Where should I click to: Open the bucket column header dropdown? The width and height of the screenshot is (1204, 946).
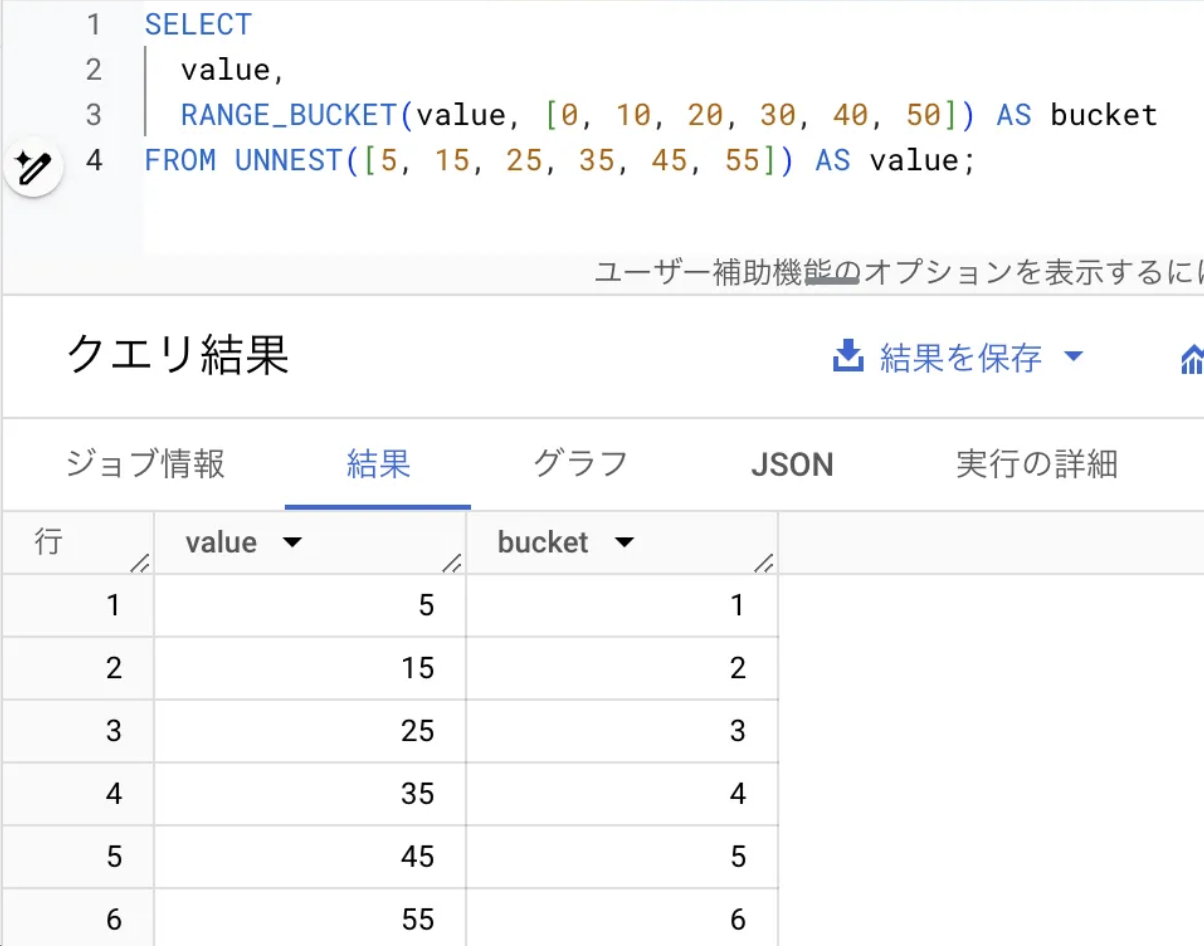click(x=625, y=542)
